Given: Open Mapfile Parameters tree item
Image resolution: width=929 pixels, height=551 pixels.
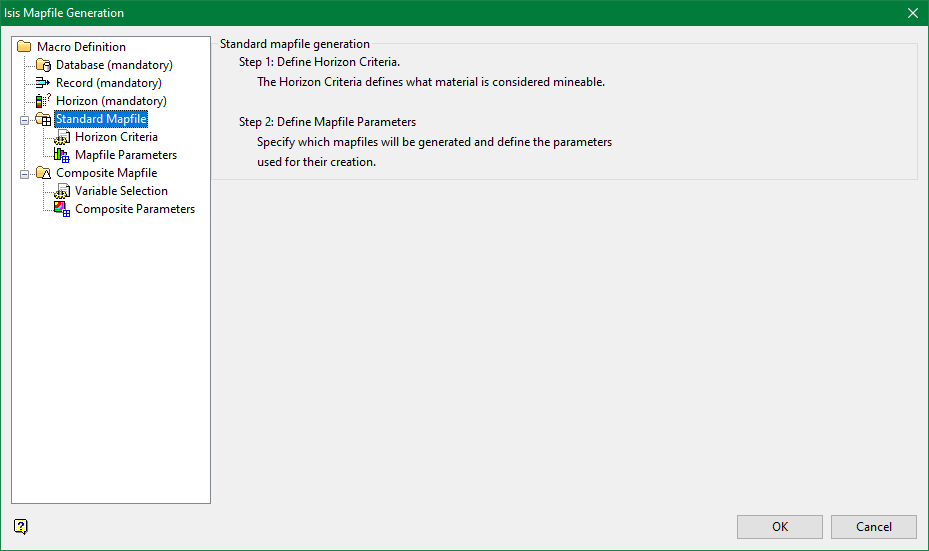Looking at the screenshot, I should (126, 155).
